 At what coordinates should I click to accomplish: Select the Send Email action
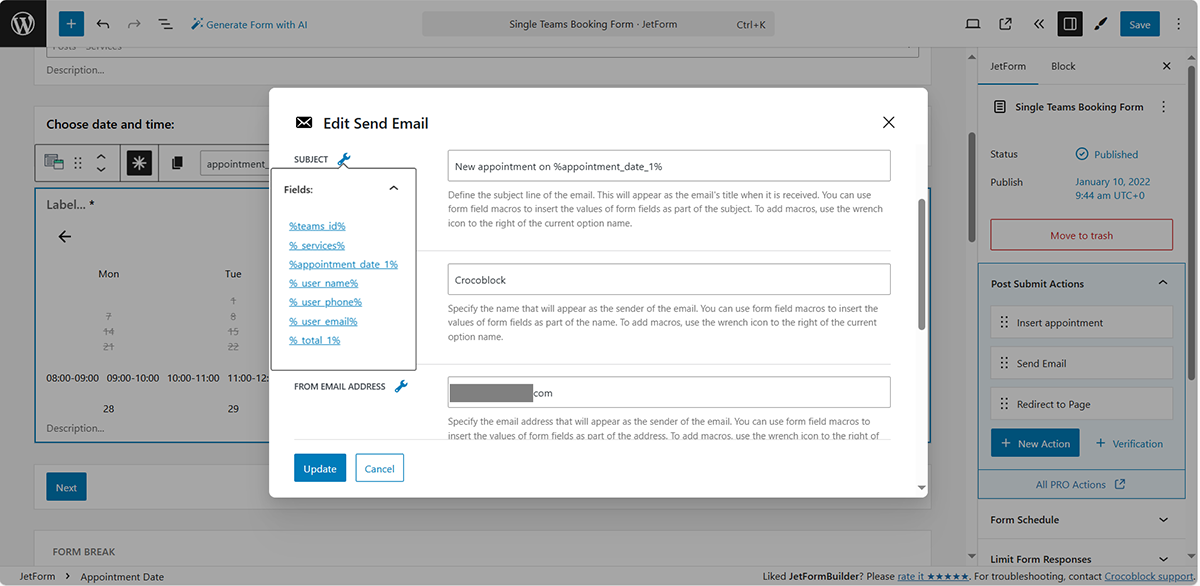(1081, 363)
